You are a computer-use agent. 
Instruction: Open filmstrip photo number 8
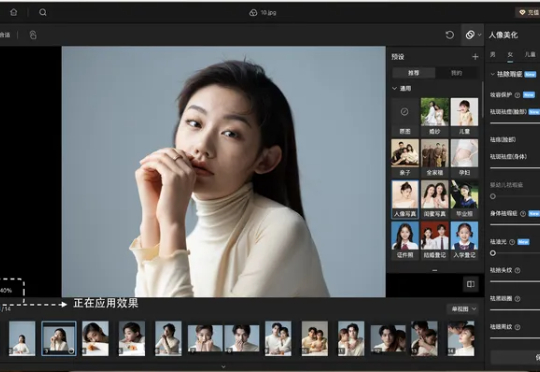tap(242, 338)
